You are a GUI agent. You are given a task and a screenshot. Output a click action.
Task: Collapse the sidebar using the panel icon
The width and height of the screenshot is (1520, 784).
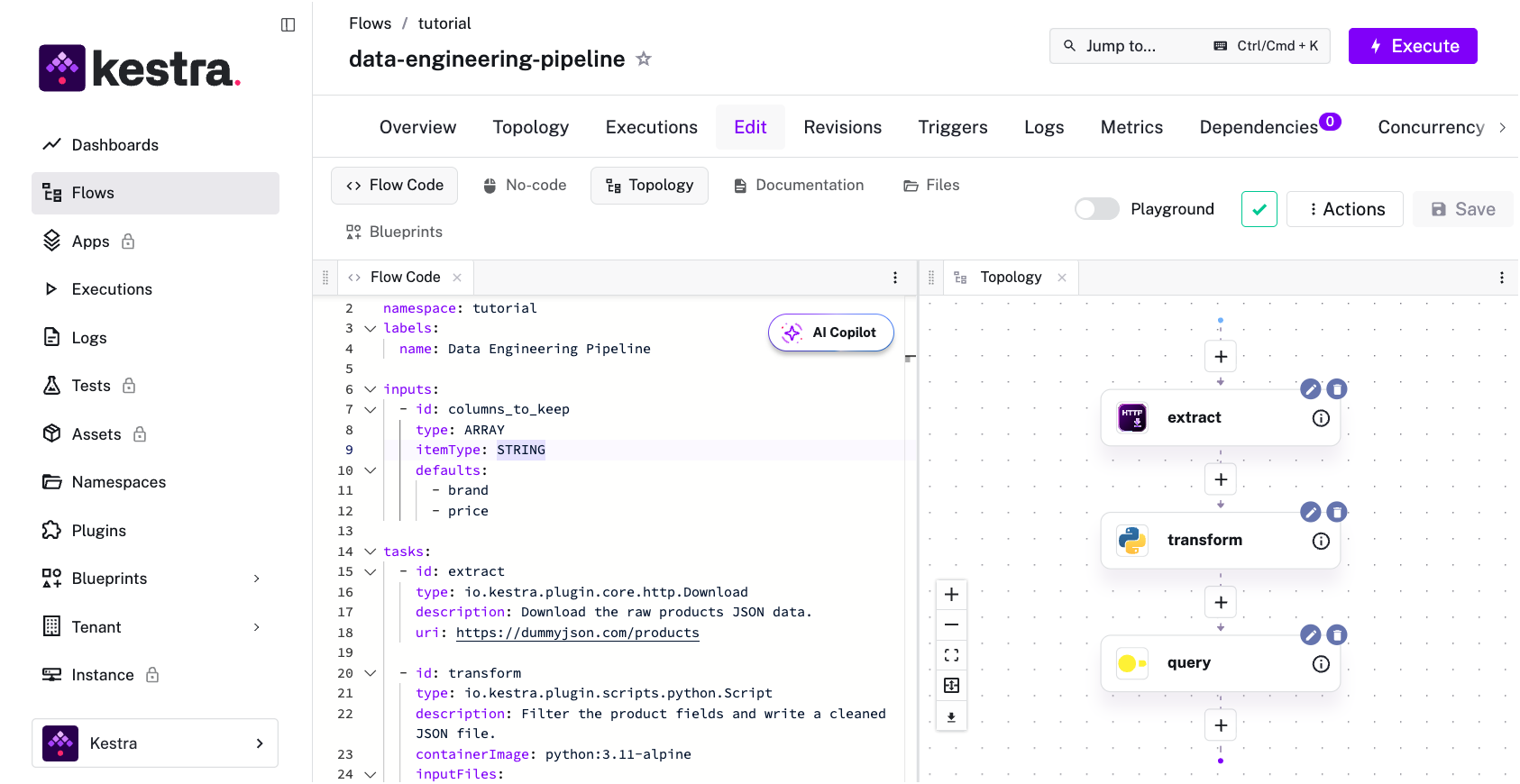pyautogui.click(x=288, y=25)
